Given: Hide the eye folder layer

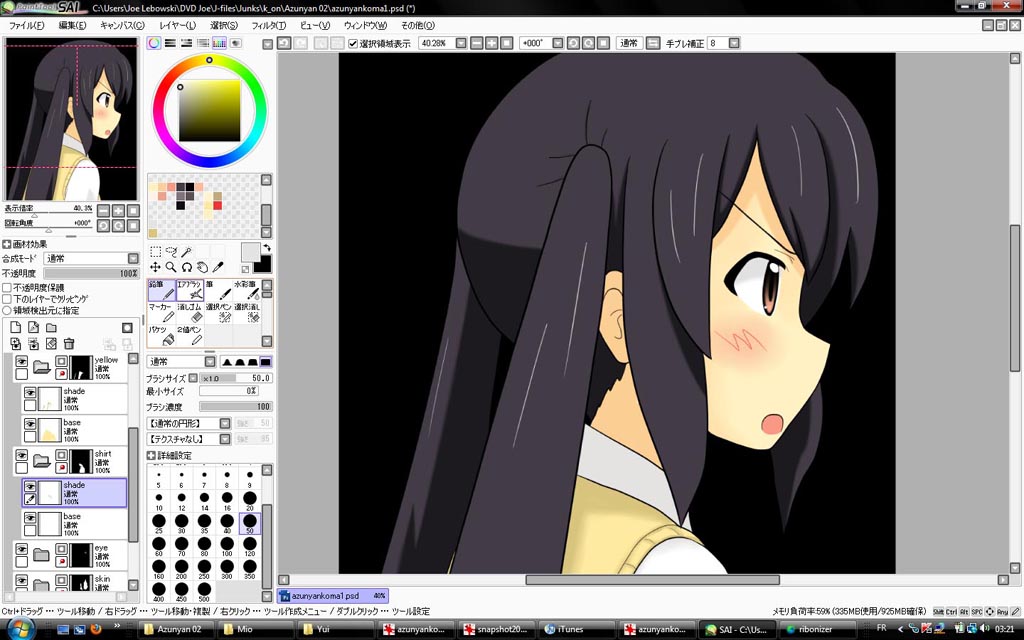Looking at the screenshot, I should click(22, 549).
